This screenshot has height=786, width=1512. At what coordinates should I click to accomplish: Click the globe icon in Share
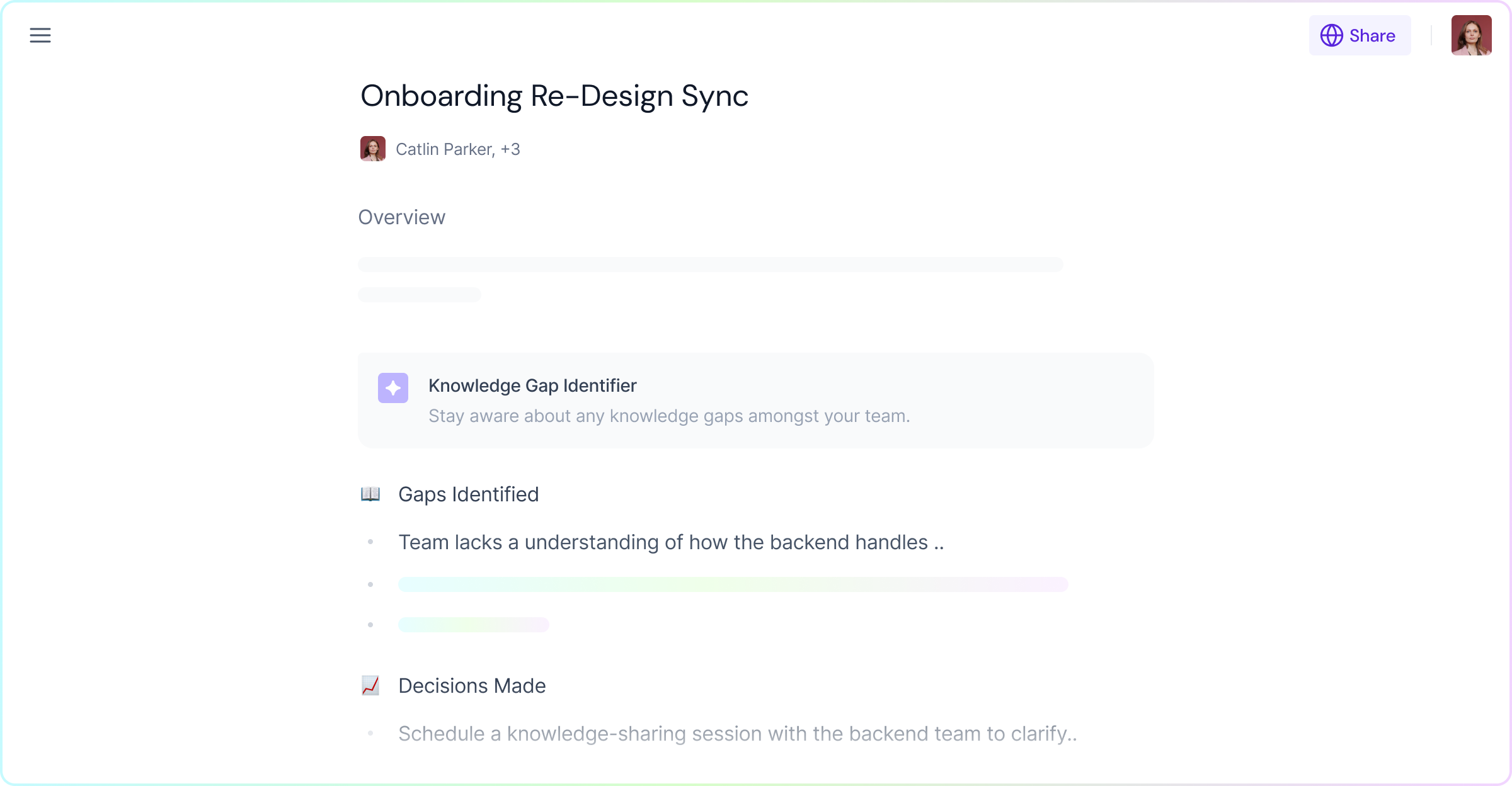(1331, 35)
